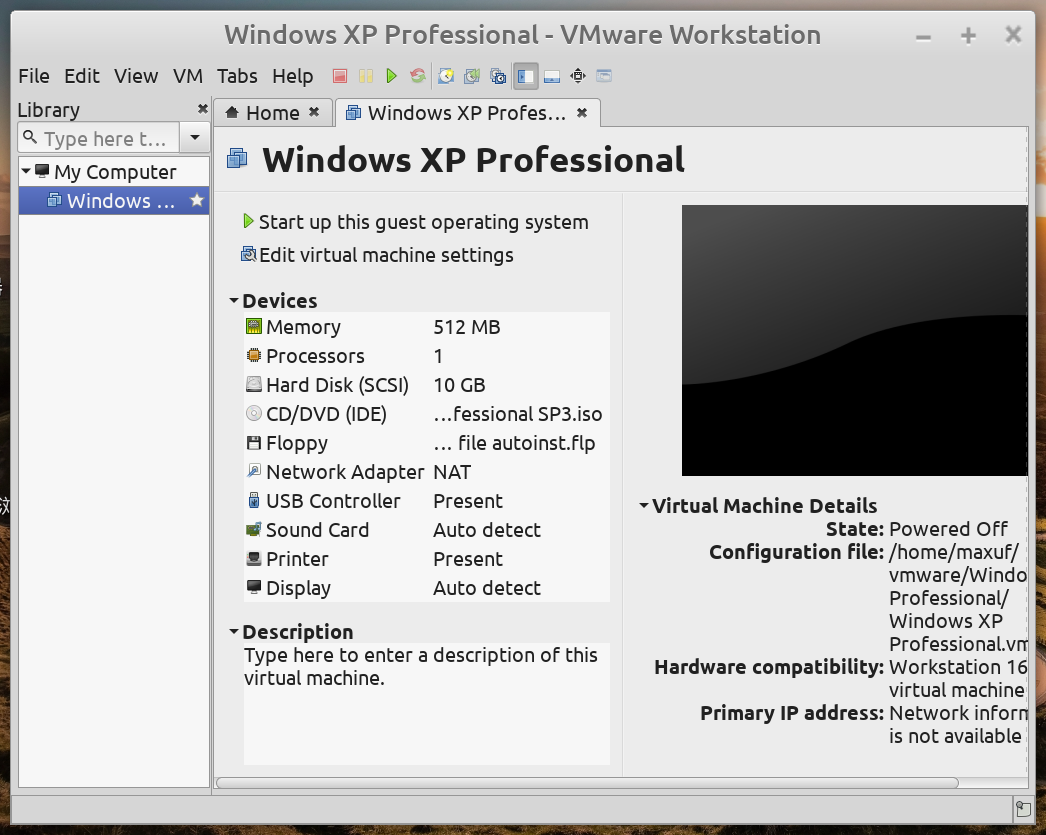
Task: Click the full screen mode toolbar icon
Action: click(x=578, y=76)
